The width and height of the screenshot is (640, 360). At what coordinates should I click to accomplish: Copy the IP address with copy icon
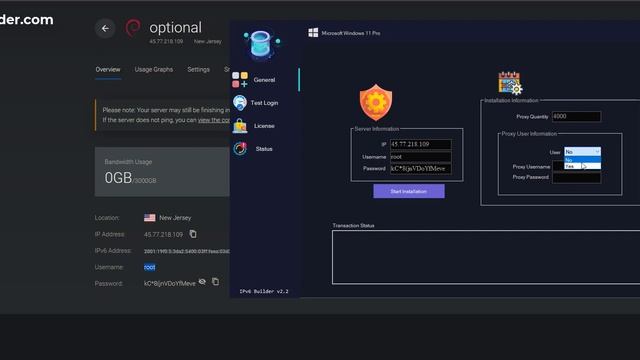pos(193,234)
